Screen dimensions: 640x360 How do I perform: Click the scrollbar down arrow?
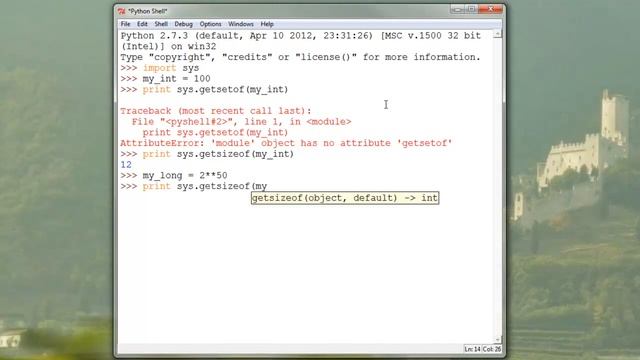click(x=497, y=339)
